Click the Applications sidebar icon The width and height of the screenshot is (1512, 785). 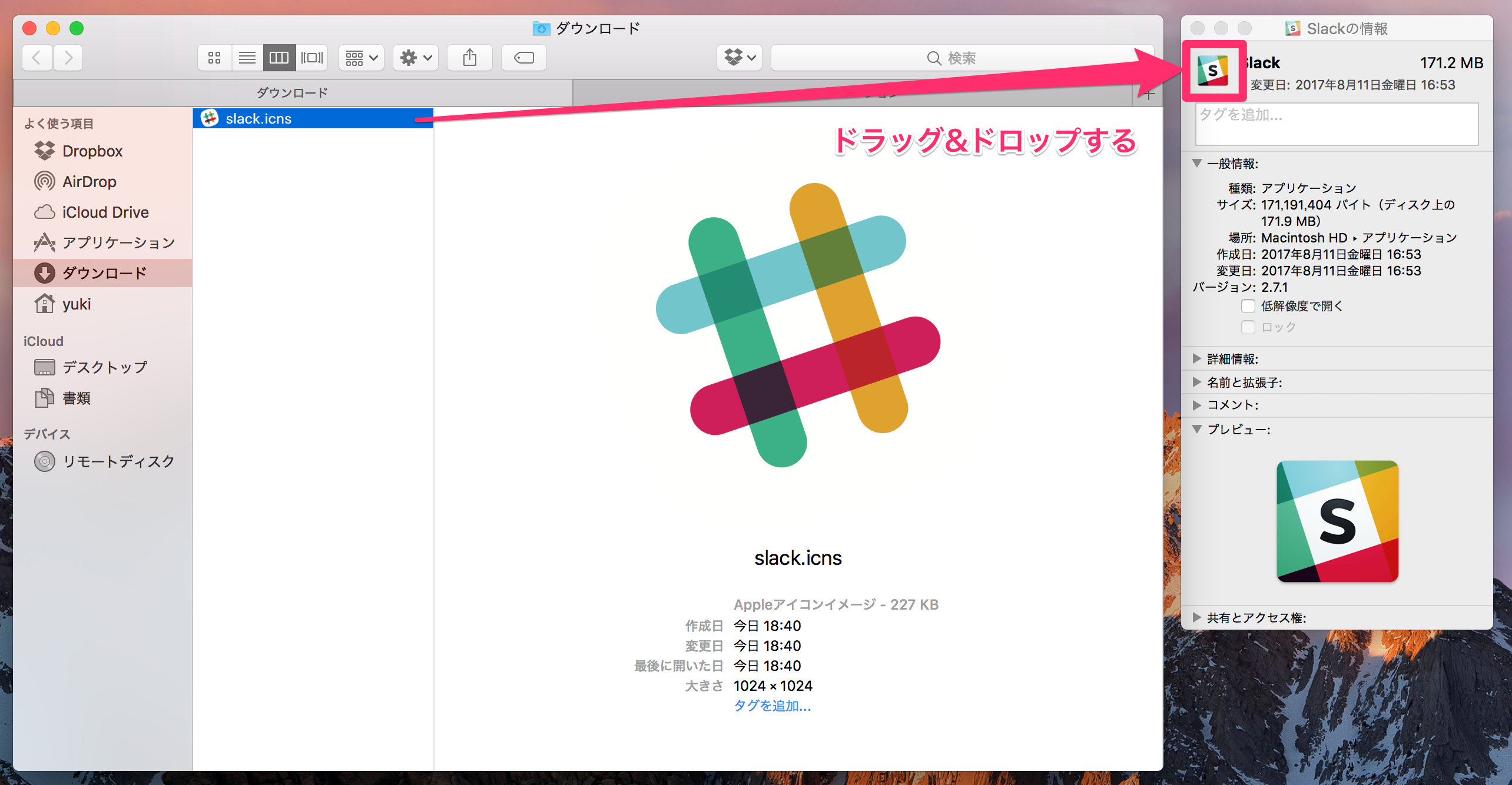click(45, 242)
